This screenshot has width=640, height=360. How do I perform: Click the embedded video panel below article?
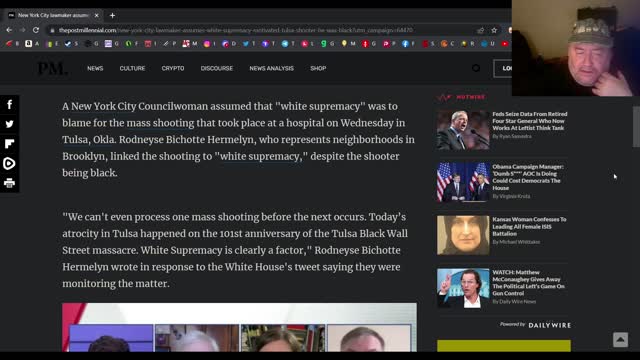click(240, 327)
